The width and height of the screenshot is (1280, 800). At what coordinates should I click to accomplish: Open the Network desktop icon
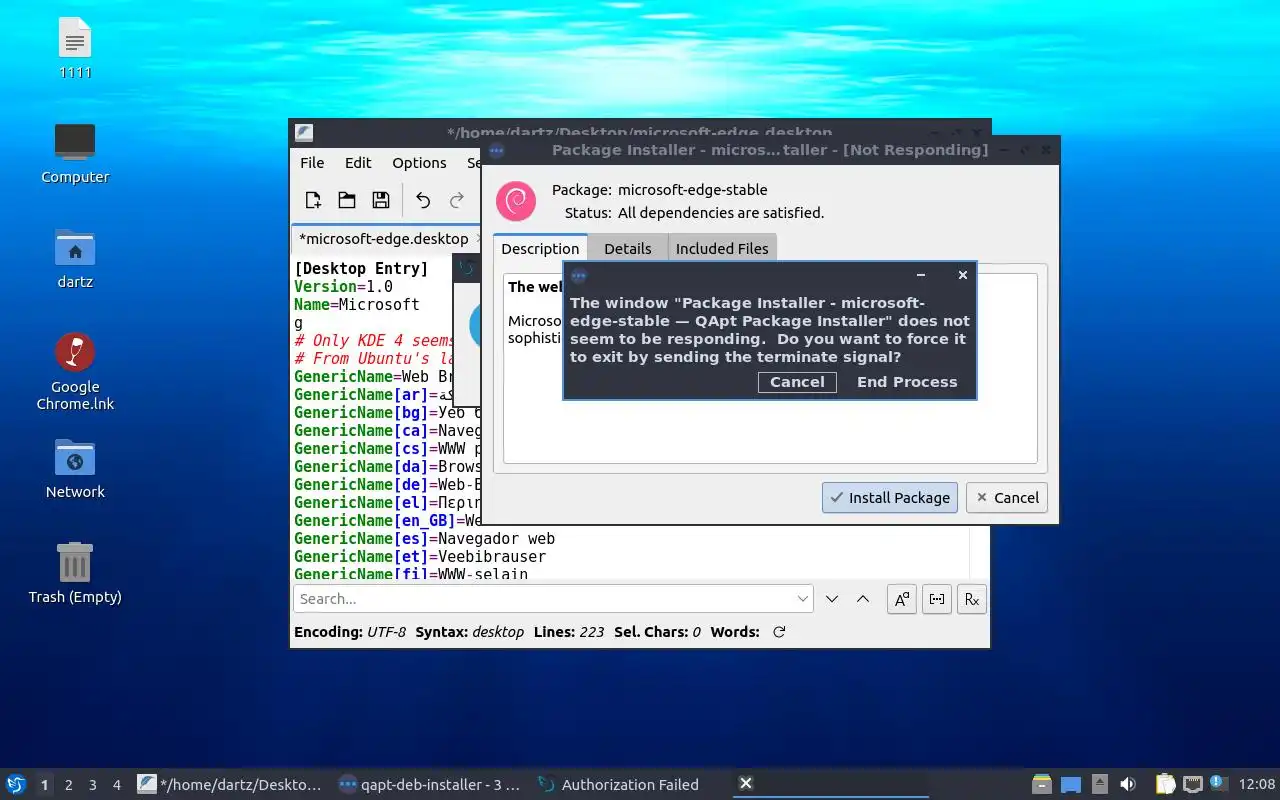[x=75, y=469]
